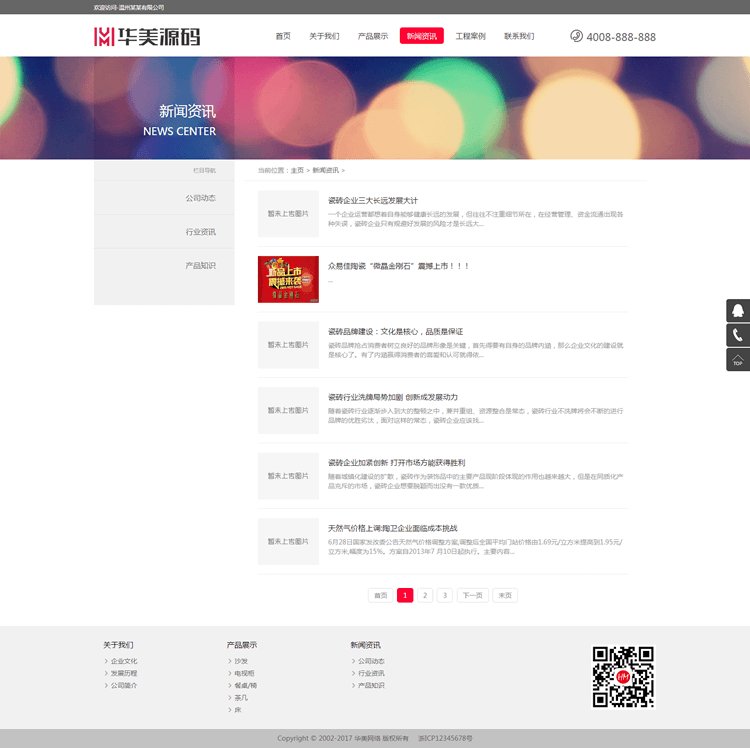Click footer heading 关于我们

[119, 645]
